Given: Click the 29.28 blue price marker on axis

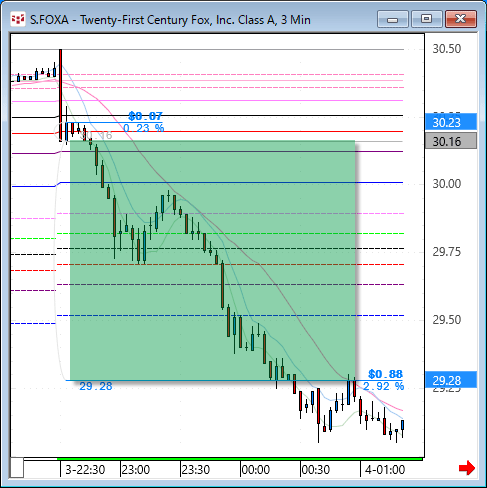Looking at the screenshot, I should [451, 380].
